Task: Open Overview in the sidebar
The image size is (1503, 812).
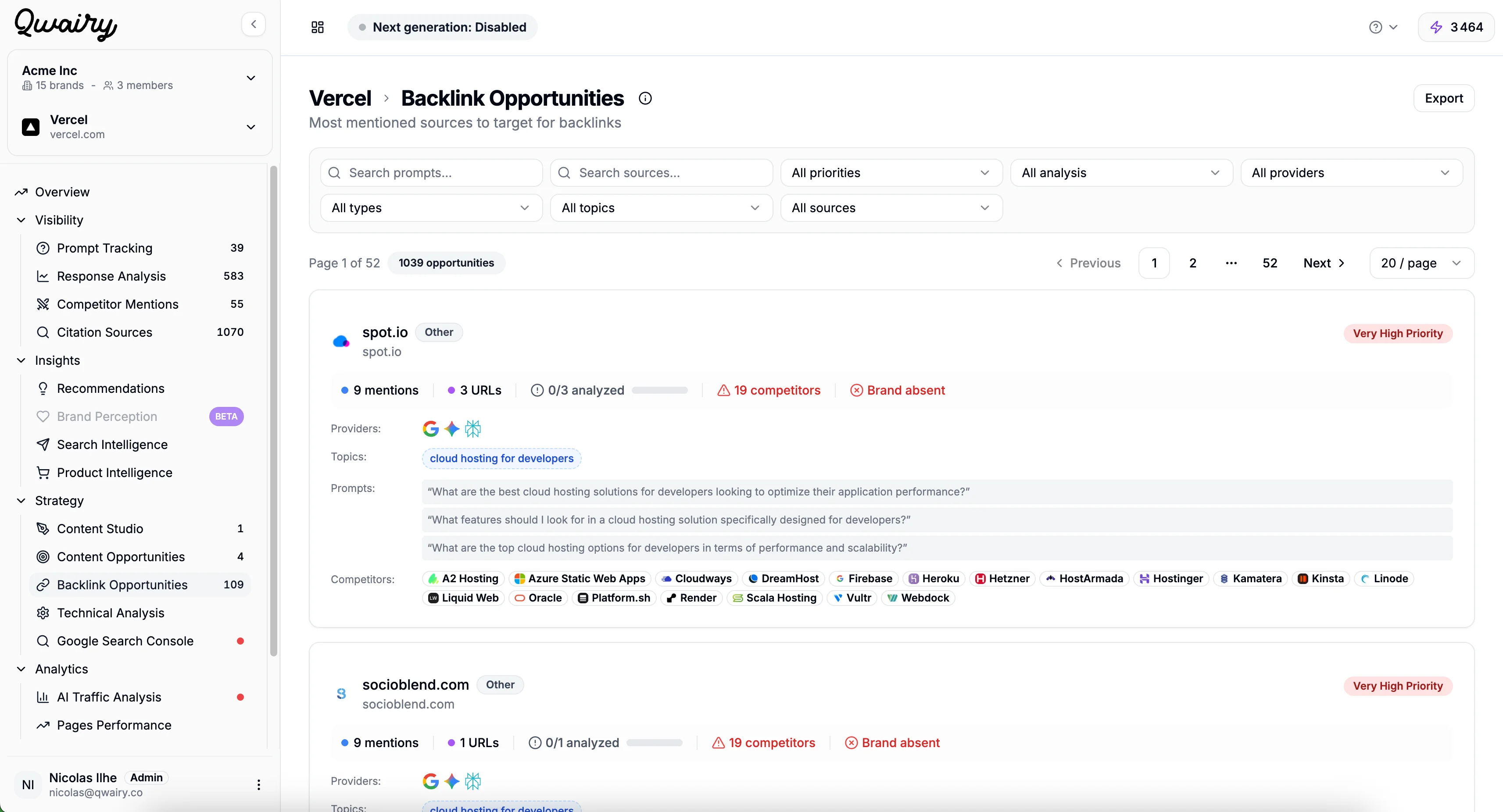Action: (x=62, y=192)
